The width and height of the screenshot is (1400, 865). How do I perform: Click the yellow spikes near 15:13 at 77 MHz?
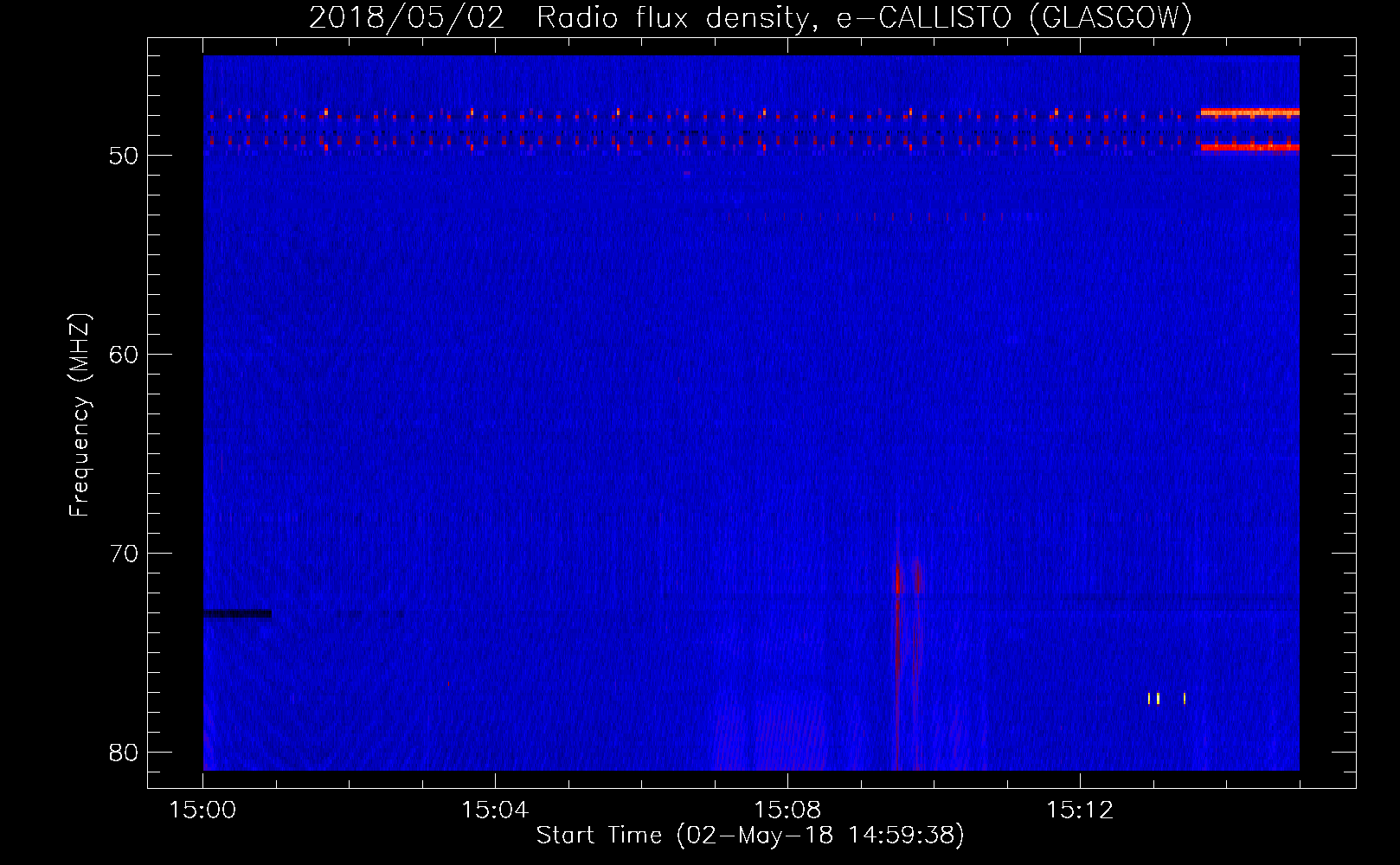(1166, 698)
